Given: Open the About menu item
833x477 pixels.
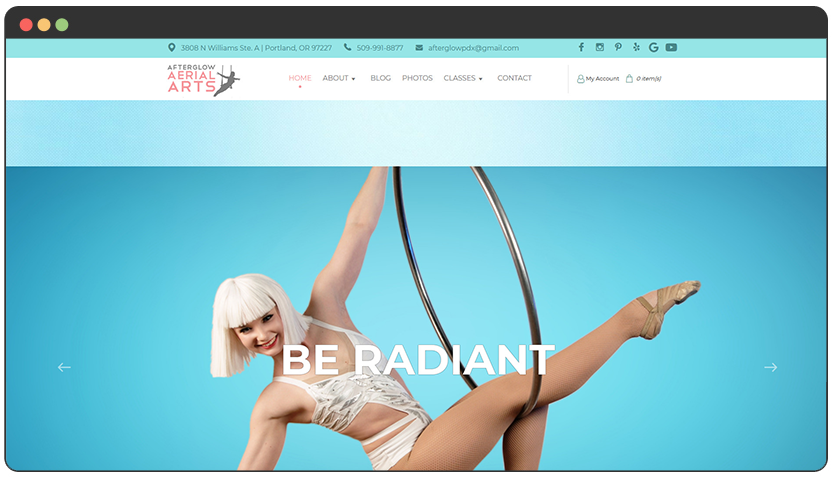Looking at the screenshot, I should (x=335, y=78).
